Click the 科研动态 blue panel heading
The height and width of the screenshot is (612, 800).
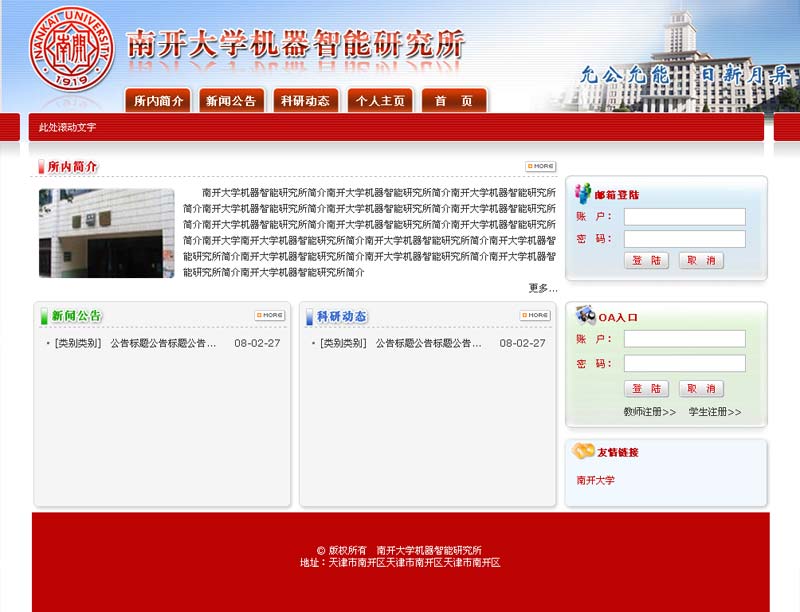point(341,316)
